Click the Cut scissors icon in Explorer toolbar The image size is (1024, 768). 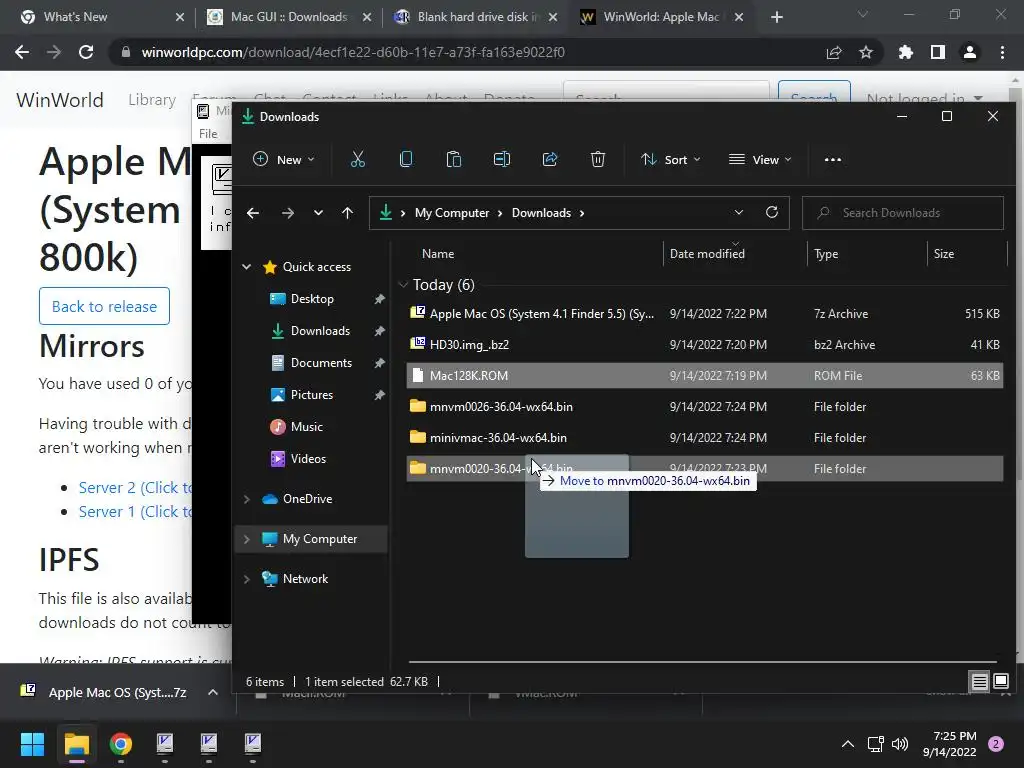point(358,159)
